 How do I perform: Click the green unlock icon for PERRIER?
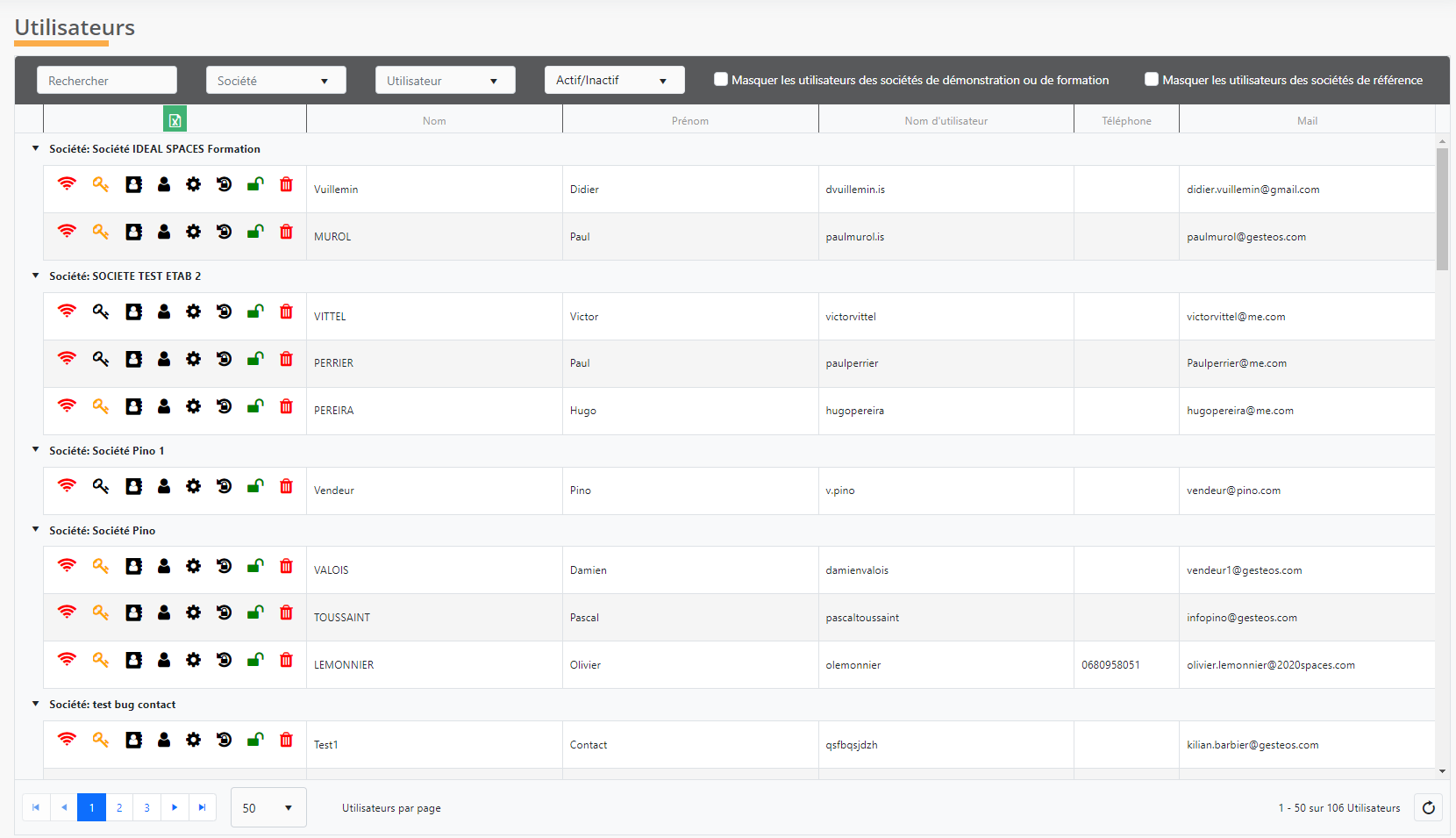(254, 359)
